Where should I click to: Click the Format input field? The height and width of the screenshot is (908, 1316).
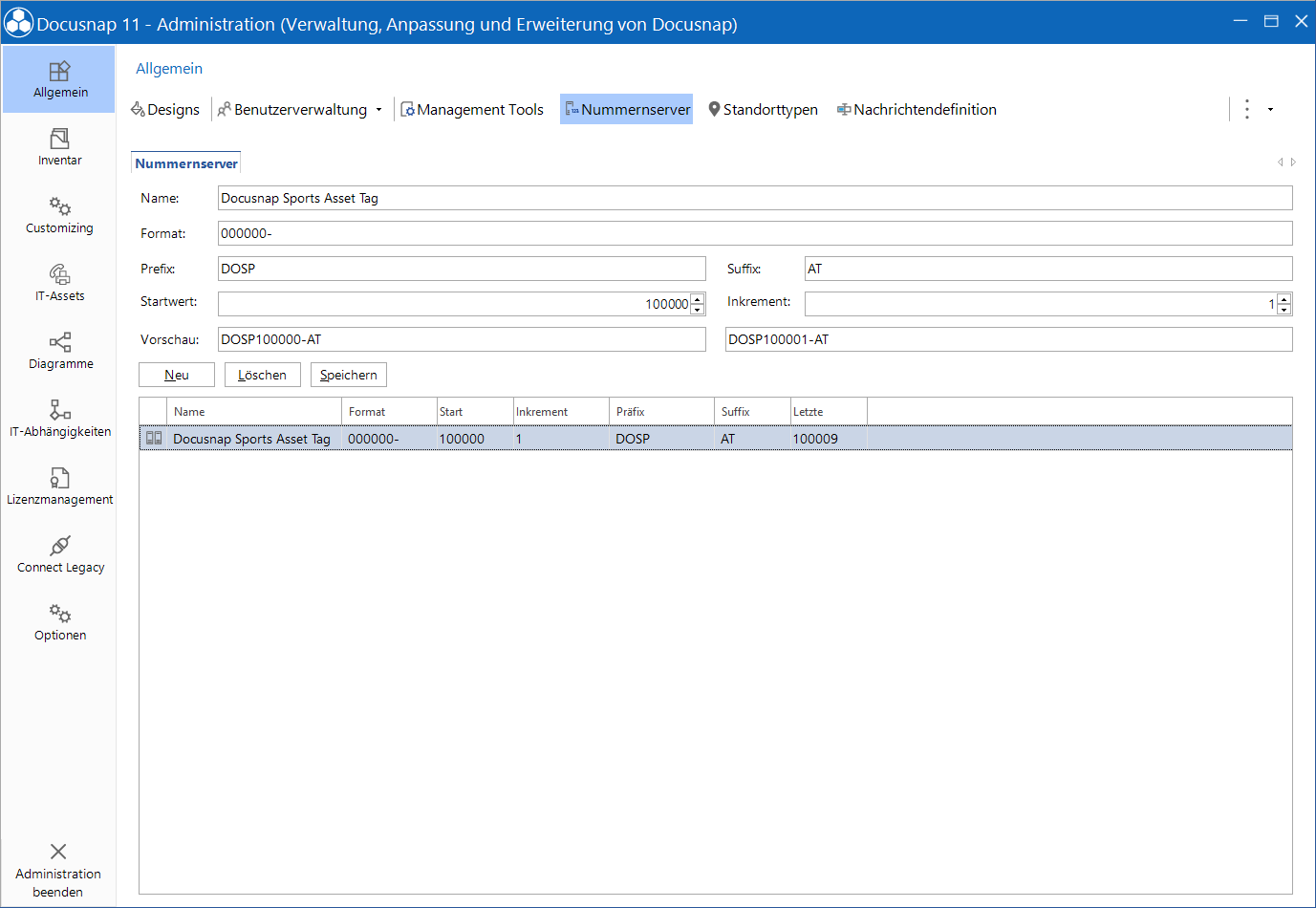(x=755, y=233)
